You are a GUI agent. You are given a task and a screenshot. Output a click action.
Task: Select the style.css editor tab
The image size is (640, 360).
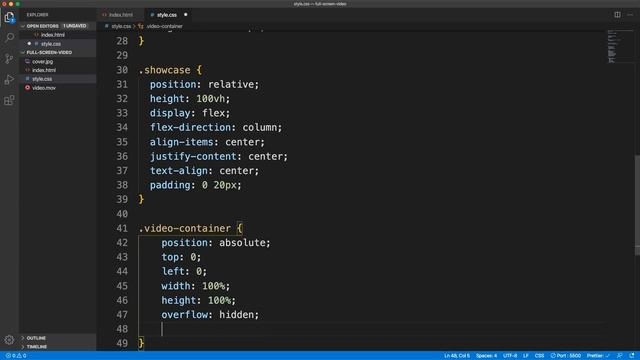point(167,15)
